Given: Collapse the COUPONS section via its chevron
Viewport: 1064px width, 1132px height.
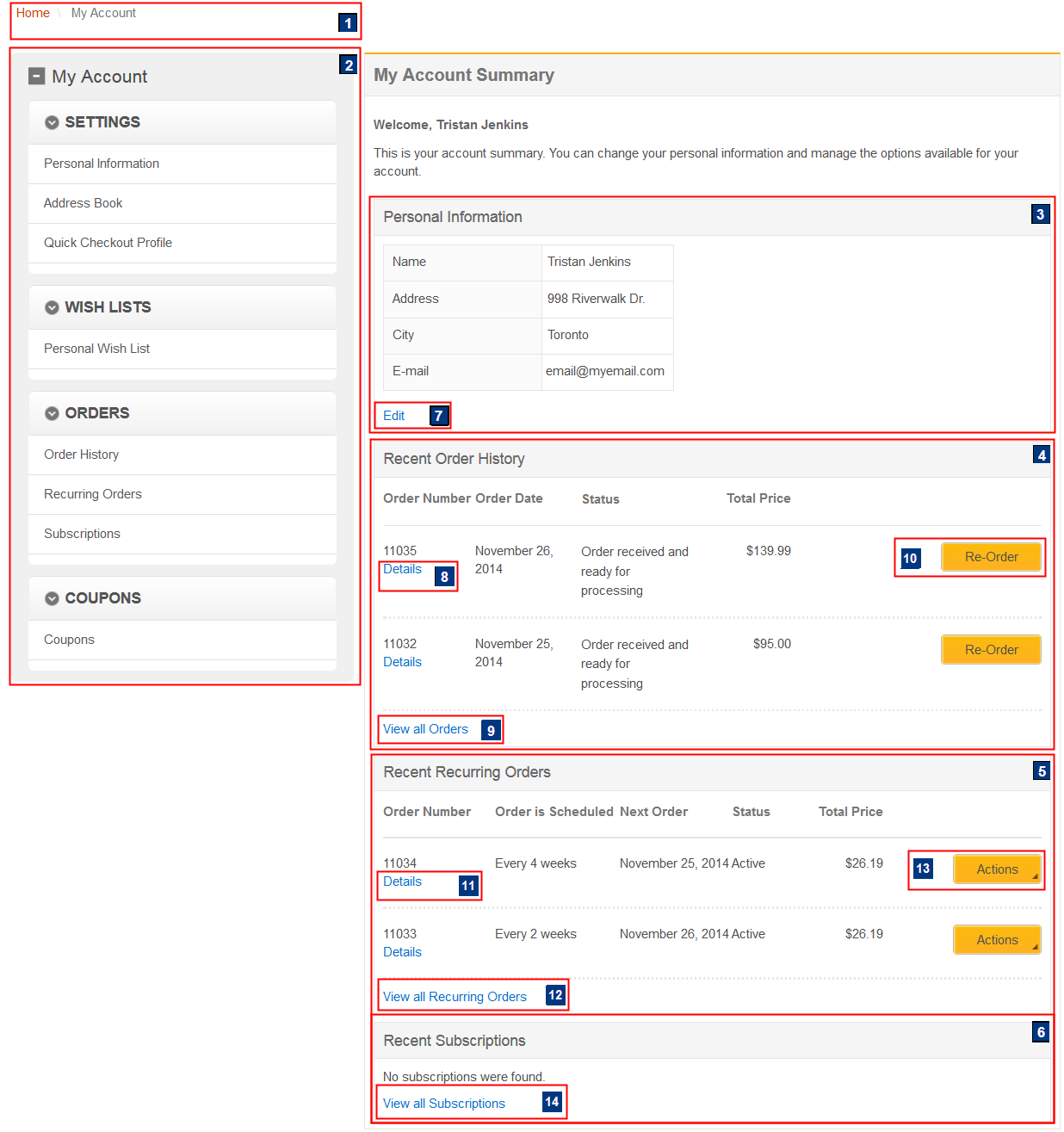Looking at the screenshot, I should 52,597.
